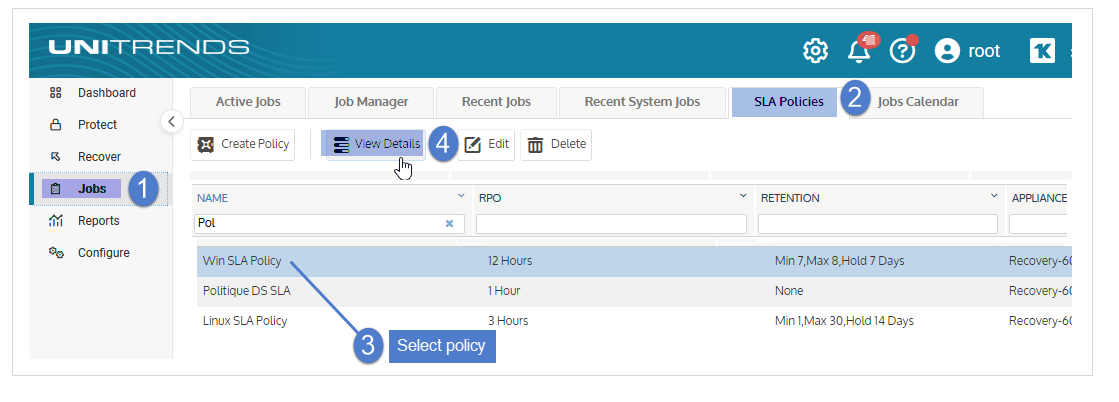Select the Linux SLA Policy row
1119x402 pixels.
point(634,321)
